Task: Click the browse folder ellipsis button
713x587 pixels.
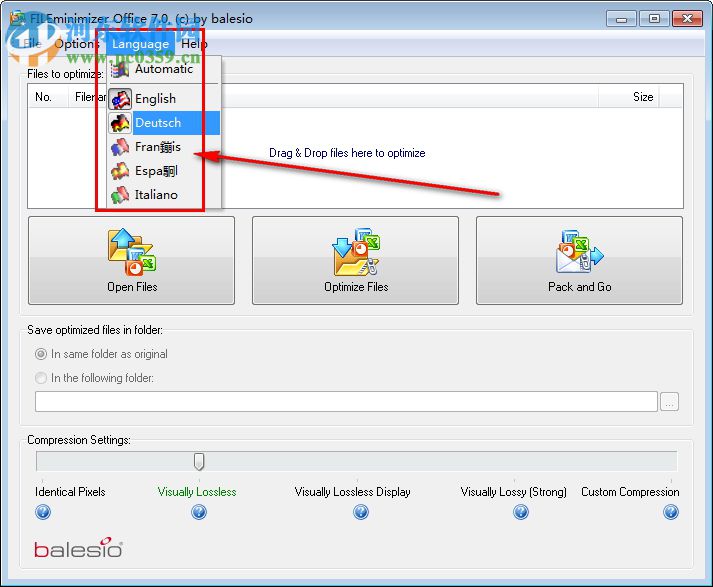Action: click(669, 402)
